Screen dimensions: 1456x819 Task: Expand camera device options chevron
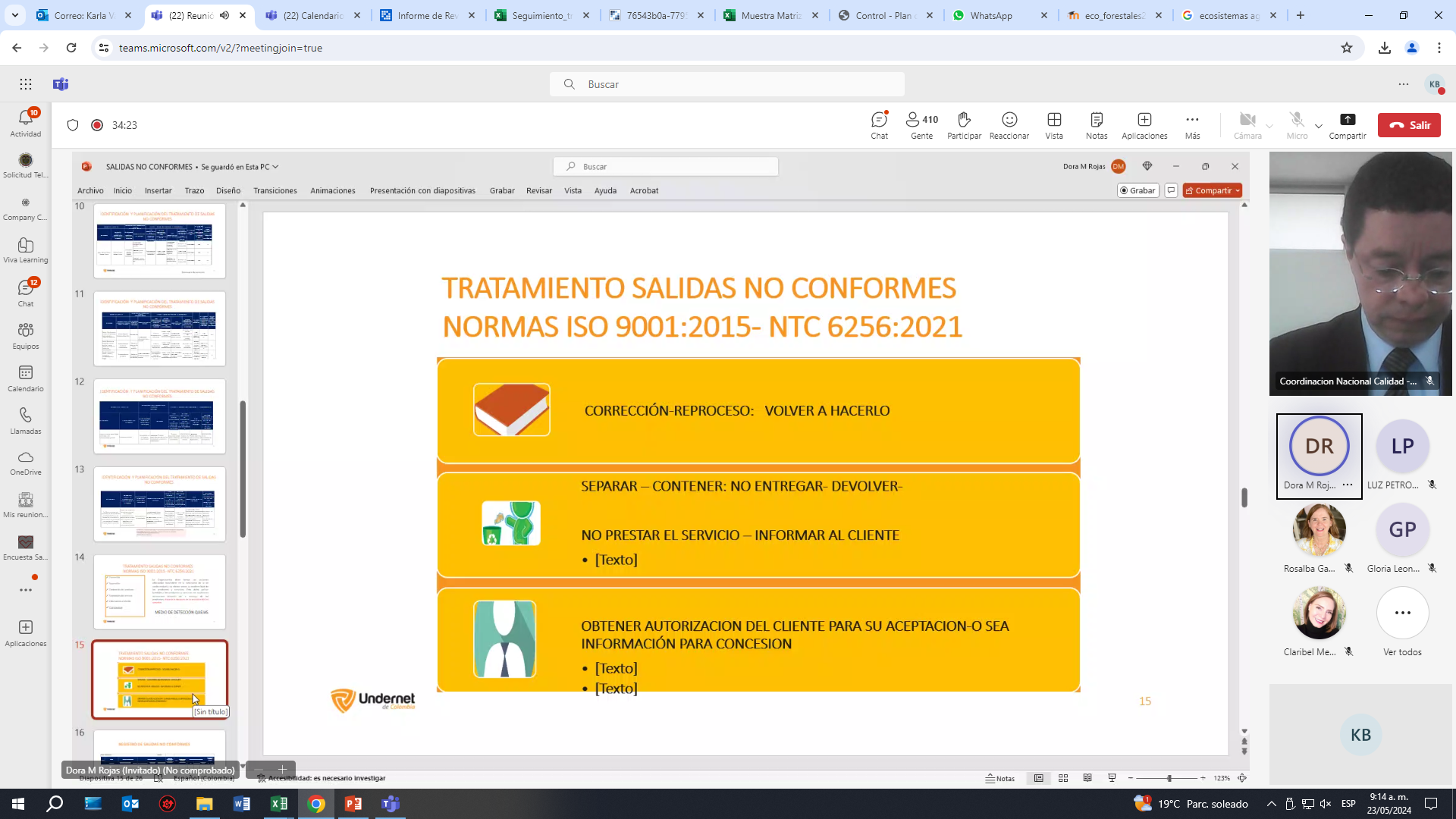point(1269,126)
